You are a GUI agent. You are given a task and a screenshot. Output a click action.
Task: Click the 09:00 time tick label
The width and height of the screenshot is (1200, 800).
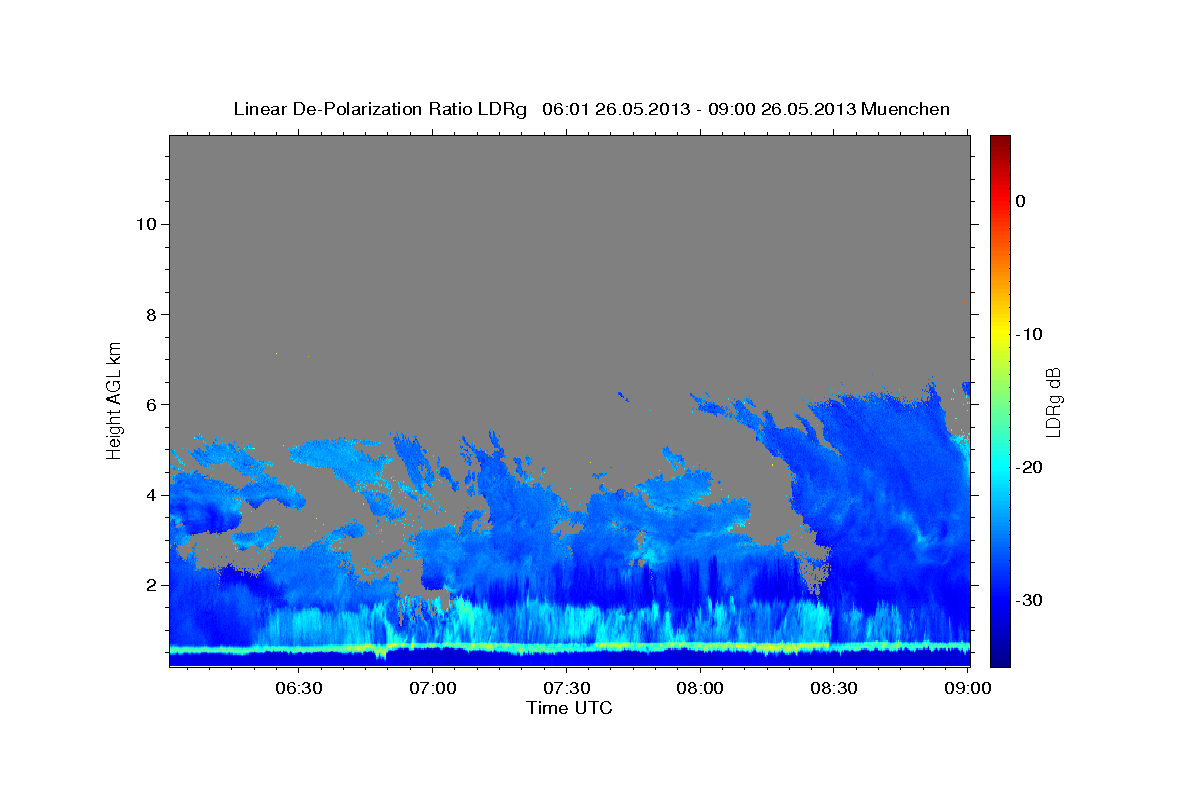point(967,689)
